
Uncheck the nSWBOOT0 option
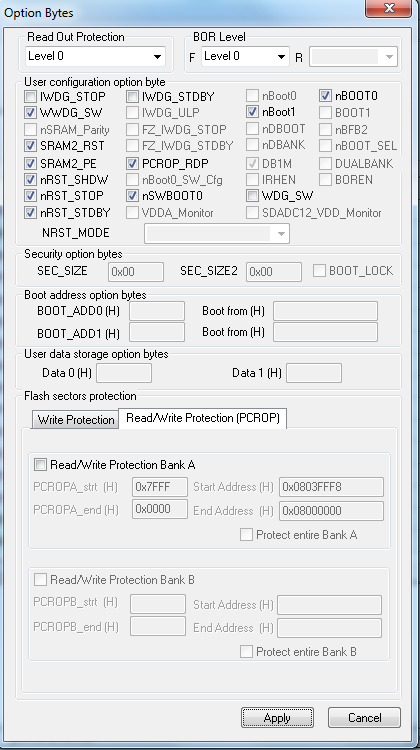click(133, 196)
